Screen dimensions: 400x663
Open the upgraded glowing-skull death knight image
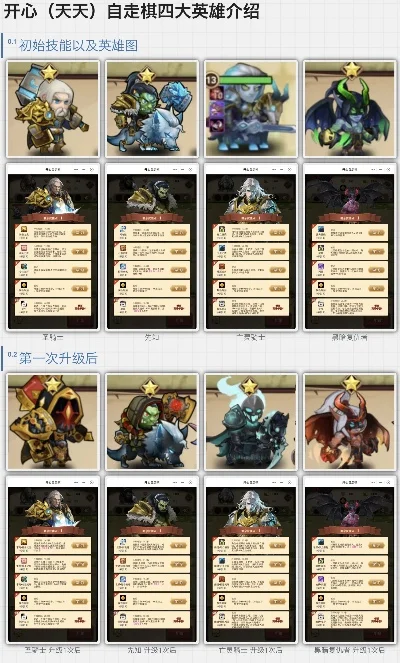[x=251, y=422]
